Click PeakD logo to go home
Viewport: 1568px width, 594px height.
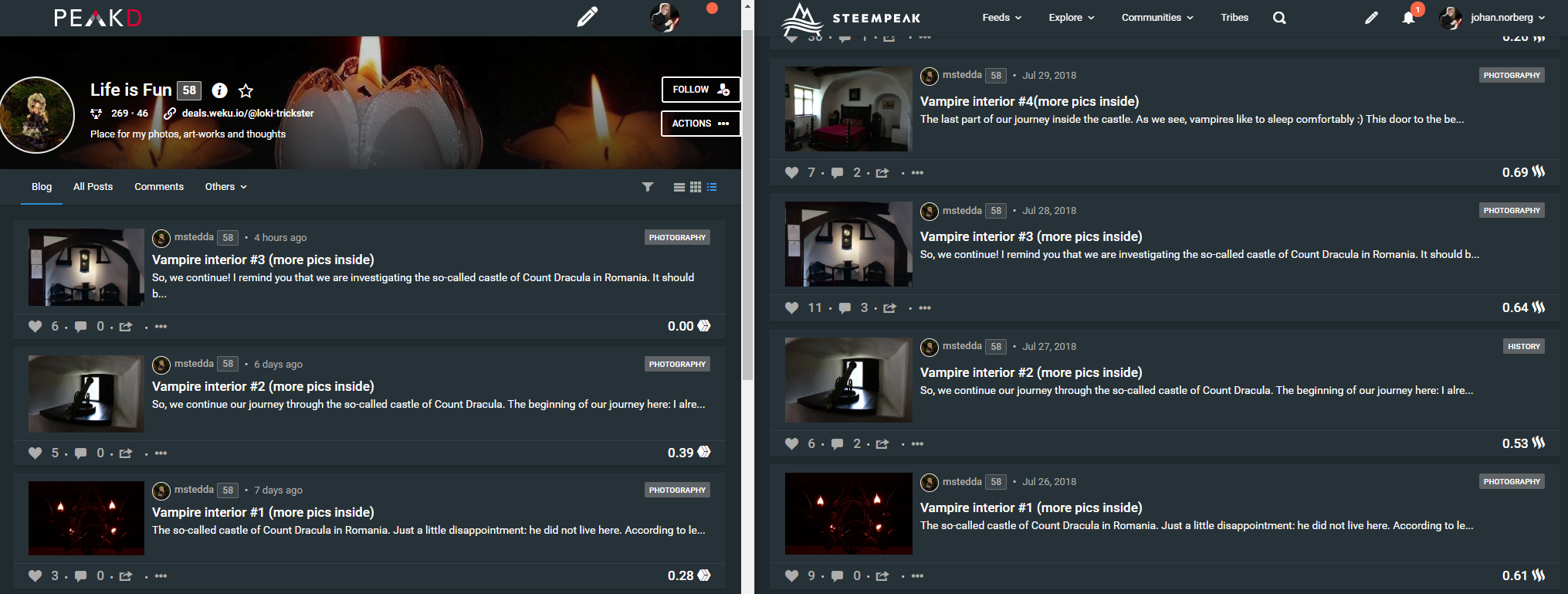pyautogui.click(x=97, y=18)
